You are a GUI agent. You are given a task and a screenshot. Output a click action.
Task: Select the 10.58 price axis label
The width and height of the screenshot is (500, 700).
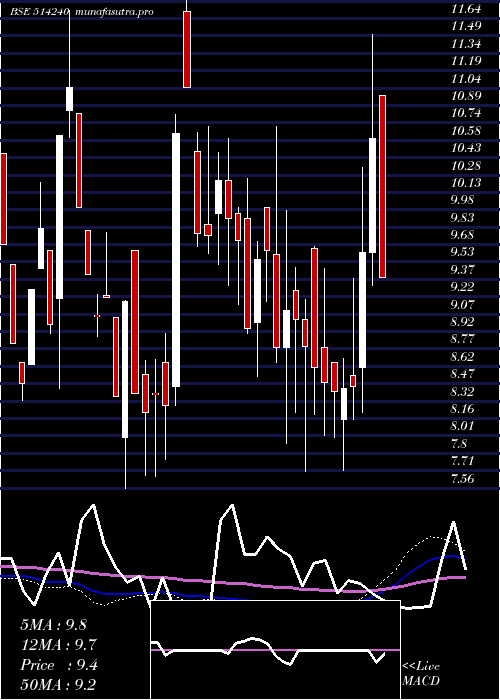[x=466, y=131]
